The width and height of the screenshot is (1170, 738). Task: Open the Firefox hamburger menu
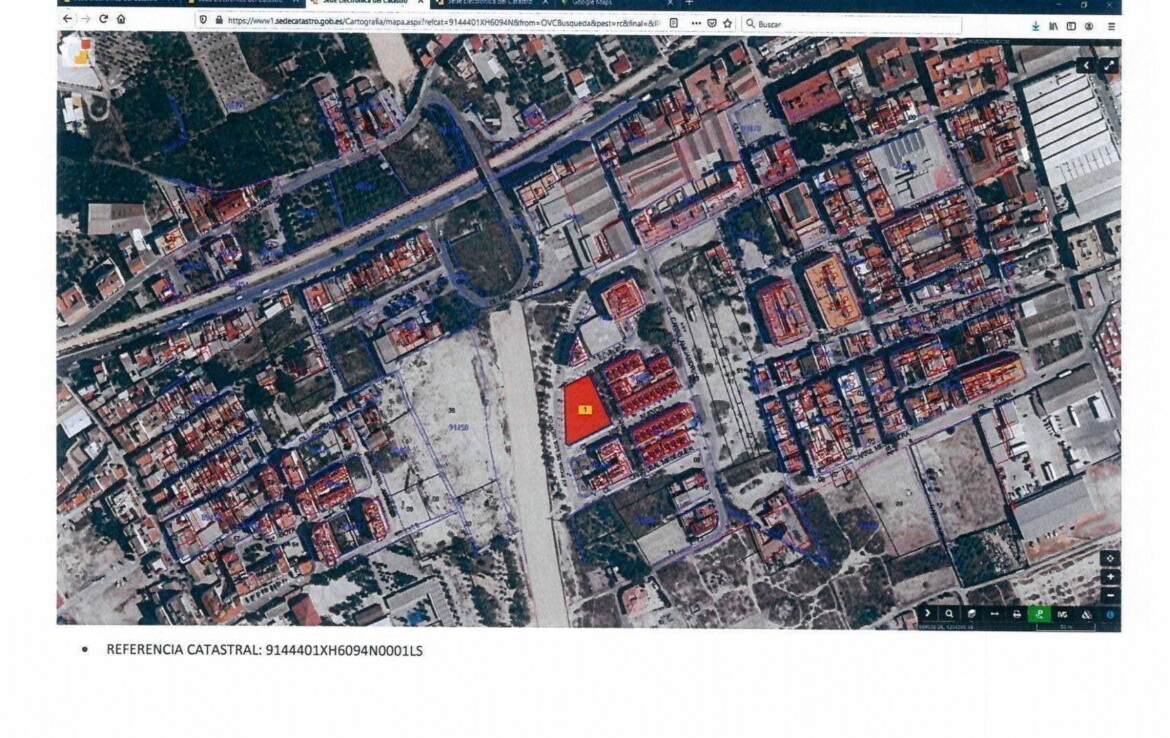[x=1111, y=24]
